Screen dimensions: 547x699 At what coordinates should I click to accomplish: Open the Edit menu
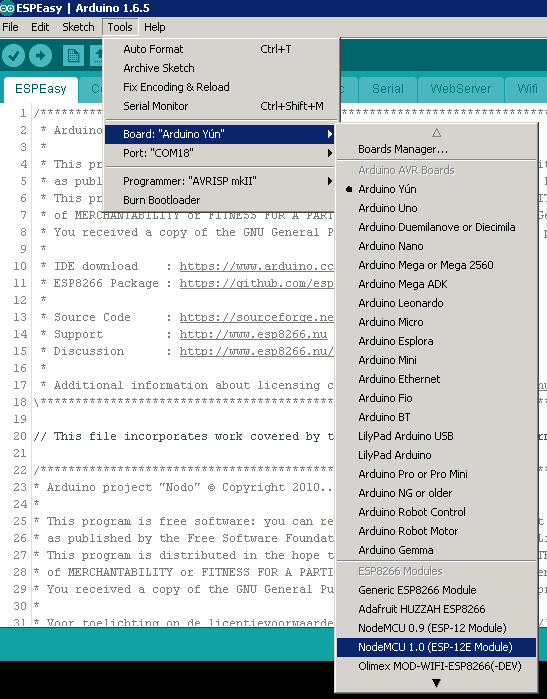click(x=40, y=27)
